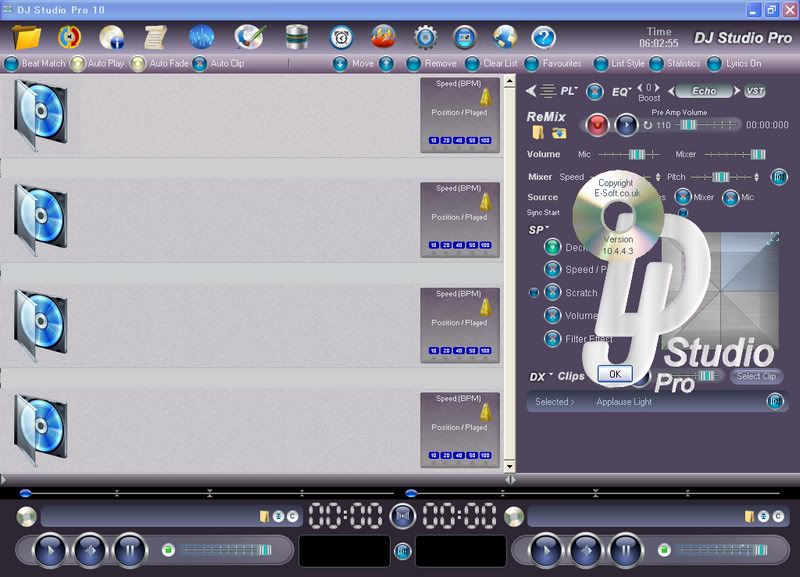Image resolution: width=800 pixels, height=577 pixels.
Task: Click the Select Clip button
Action: (756, 377)
